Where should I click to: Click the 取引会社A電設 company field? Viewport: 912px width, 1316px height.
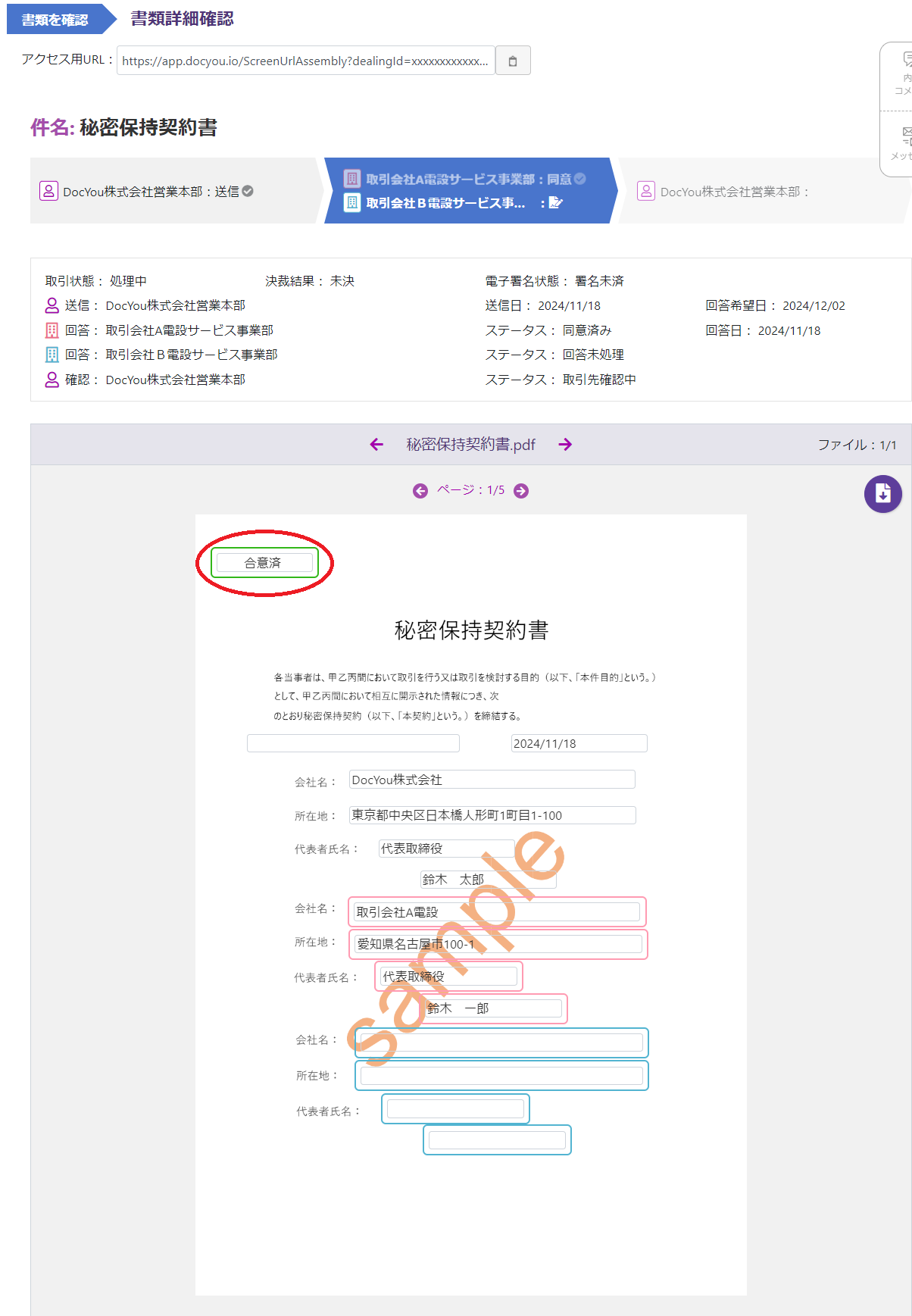(497, 912)
